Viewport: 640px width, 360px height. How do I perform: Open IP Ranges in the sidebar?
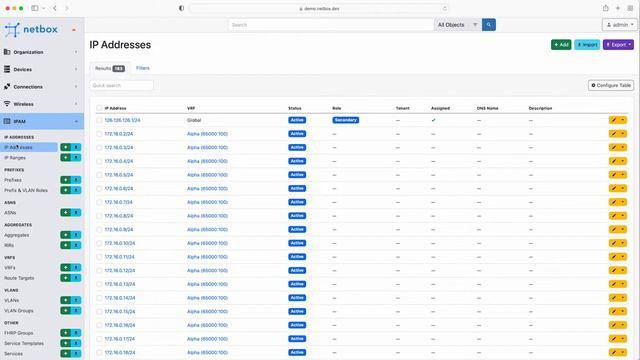[x=15, y=158]
